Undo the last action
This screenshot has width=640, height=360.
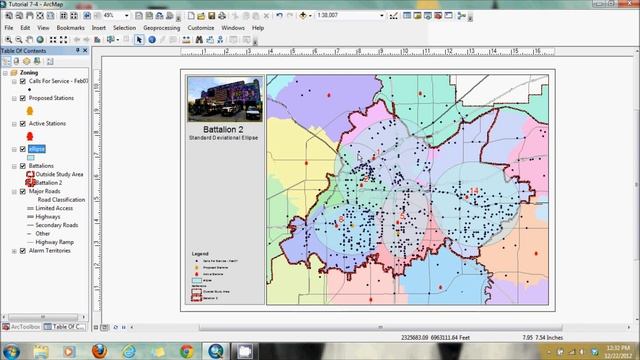(279, 16)
